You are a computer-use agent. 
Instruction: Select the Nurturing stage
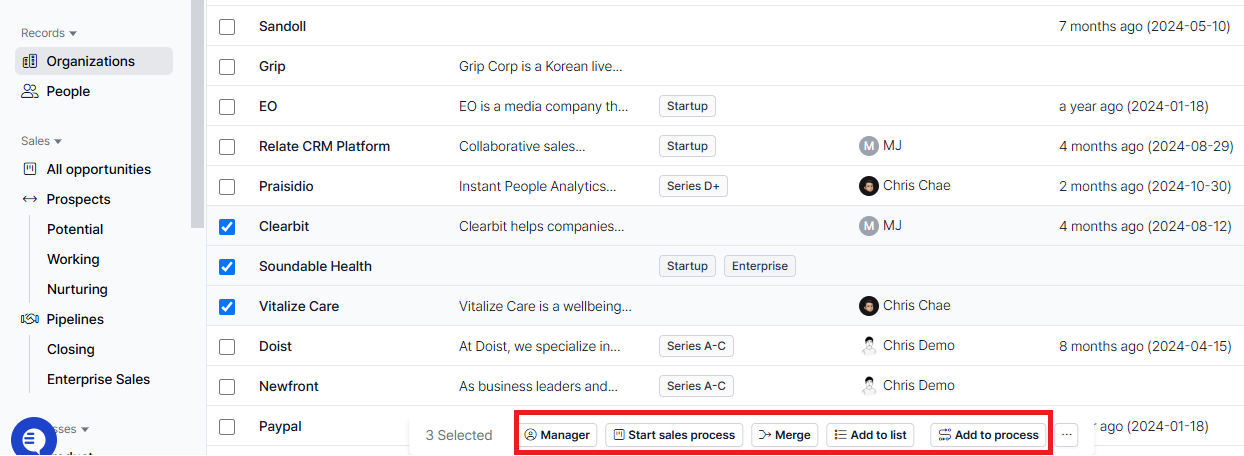point(77,289)
